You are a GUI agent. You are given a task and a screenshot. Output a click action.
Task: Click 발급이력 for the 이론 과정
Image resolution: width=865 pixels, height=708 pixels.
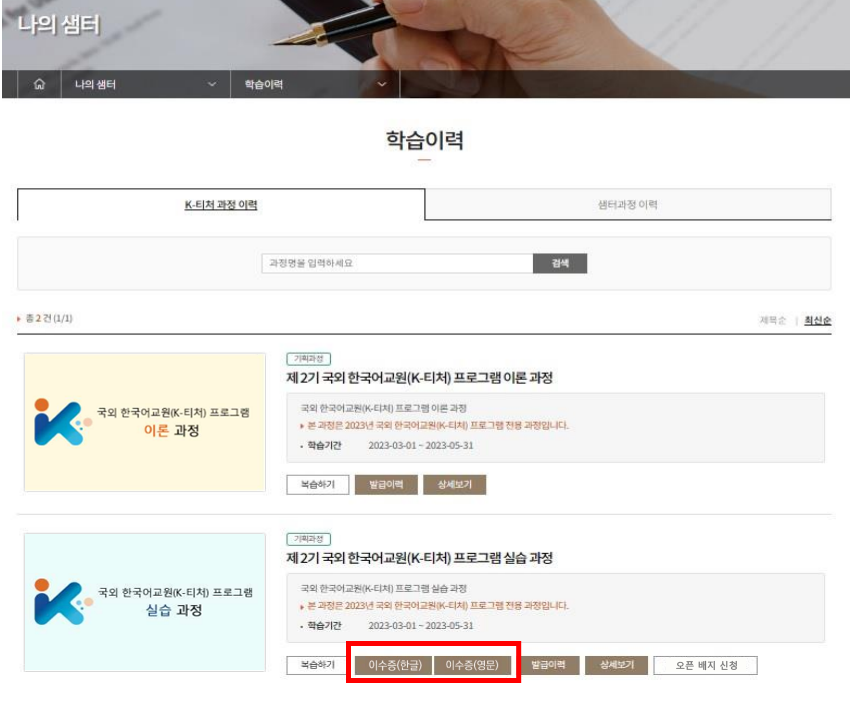click(386, 485)
